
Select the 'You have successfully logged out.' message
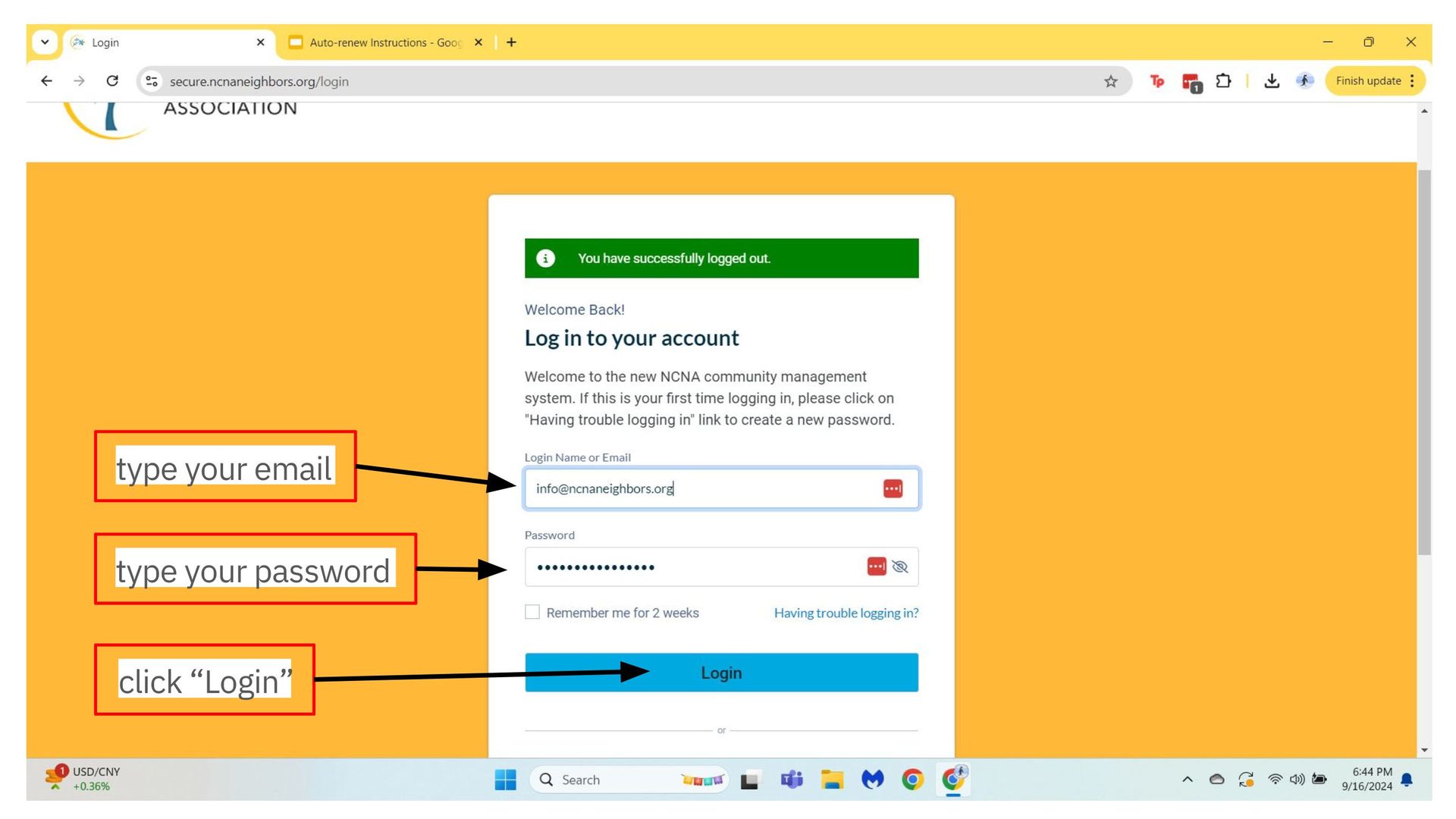674,259
